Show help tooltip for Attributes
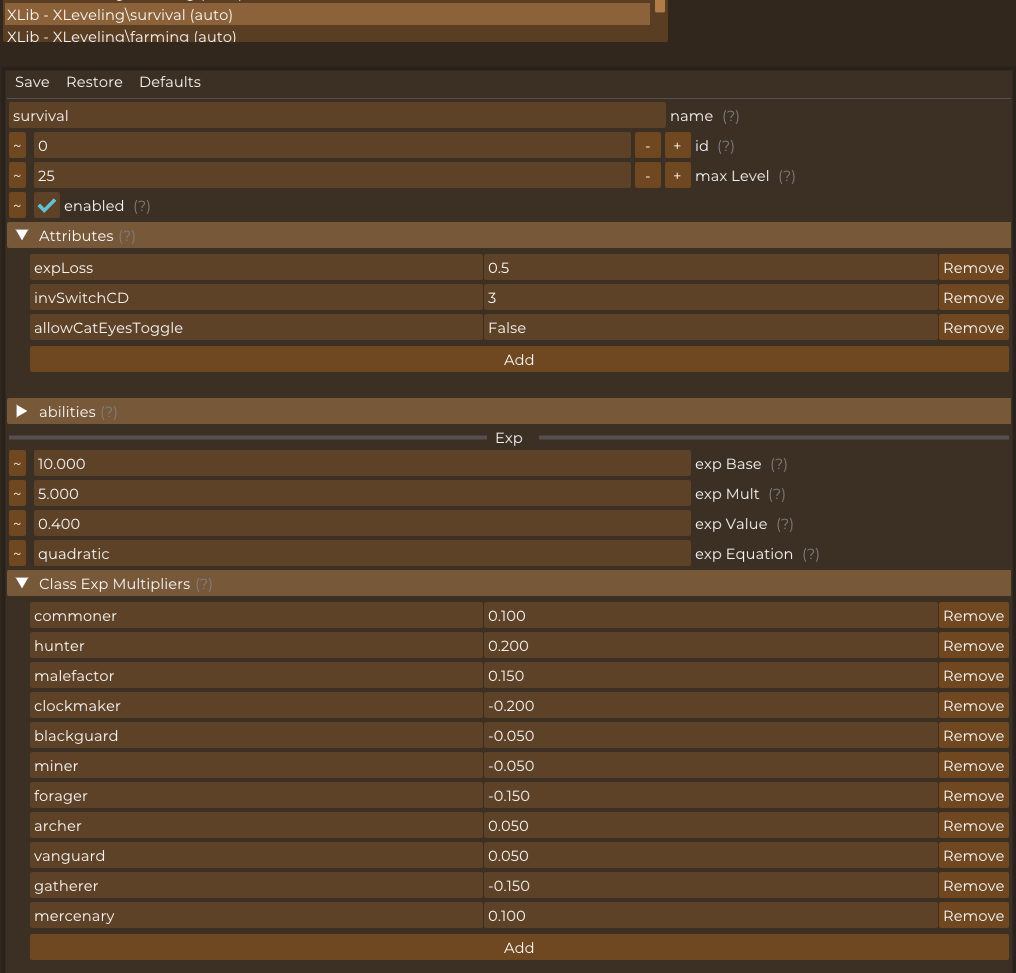 (127, 236)
